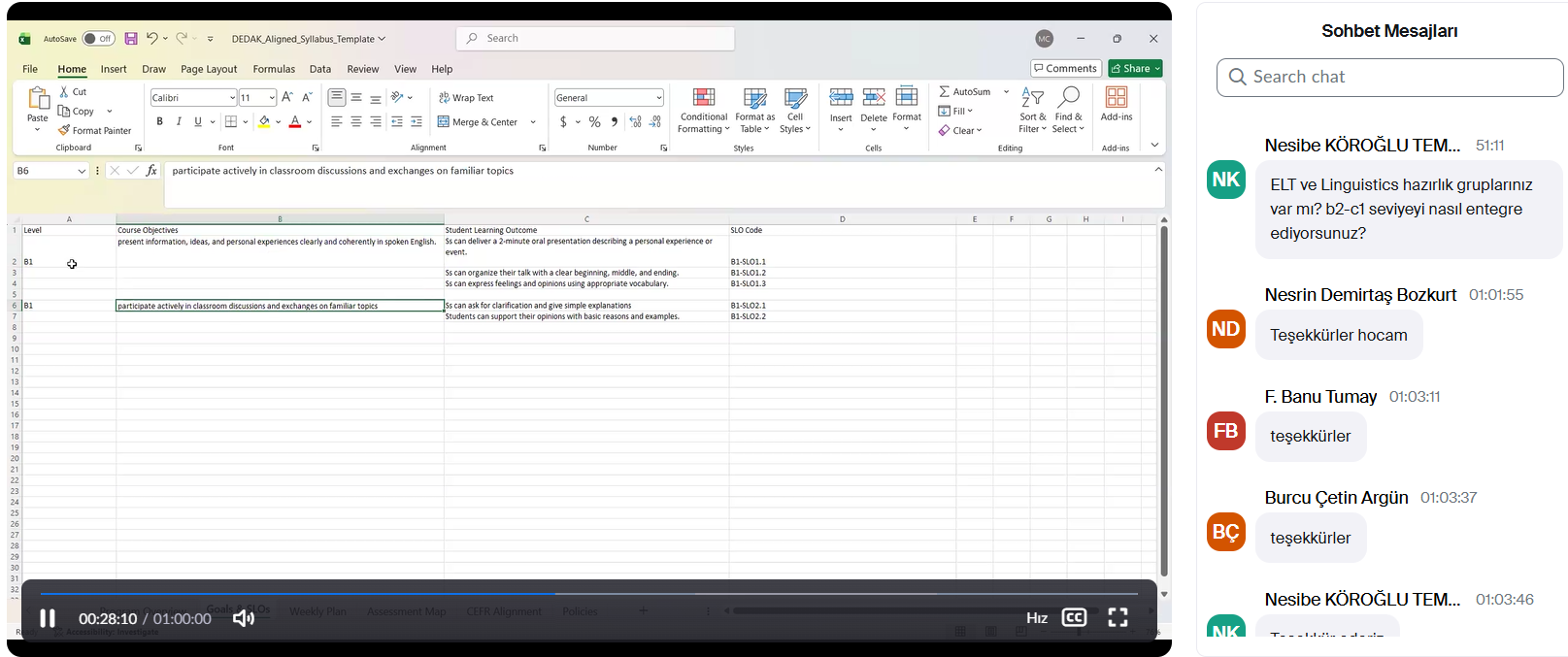Toggle Wrap Text for cell

tap(466, 98)
